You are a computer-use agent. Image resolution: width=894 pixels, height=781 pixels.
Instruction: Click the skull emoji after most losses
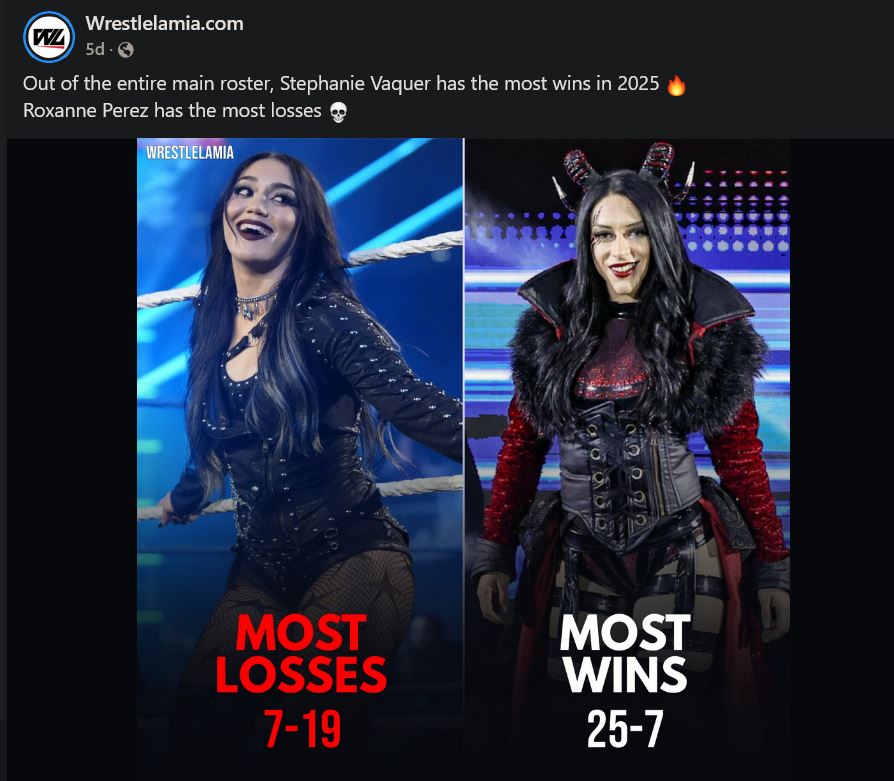338,112
